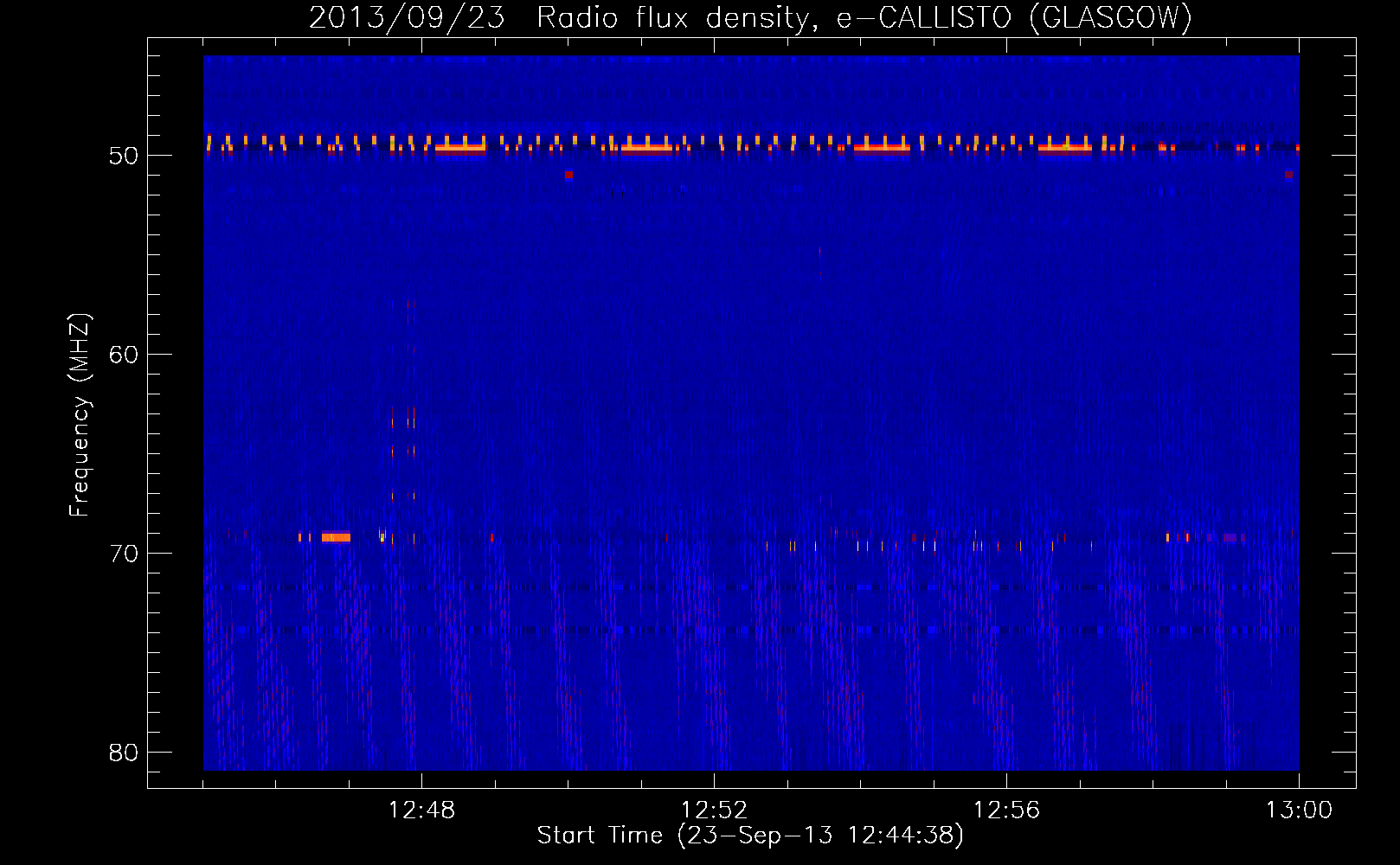
Task: Click the bright orange burst near 70 MHz
Action: click(x=336, y=537)
